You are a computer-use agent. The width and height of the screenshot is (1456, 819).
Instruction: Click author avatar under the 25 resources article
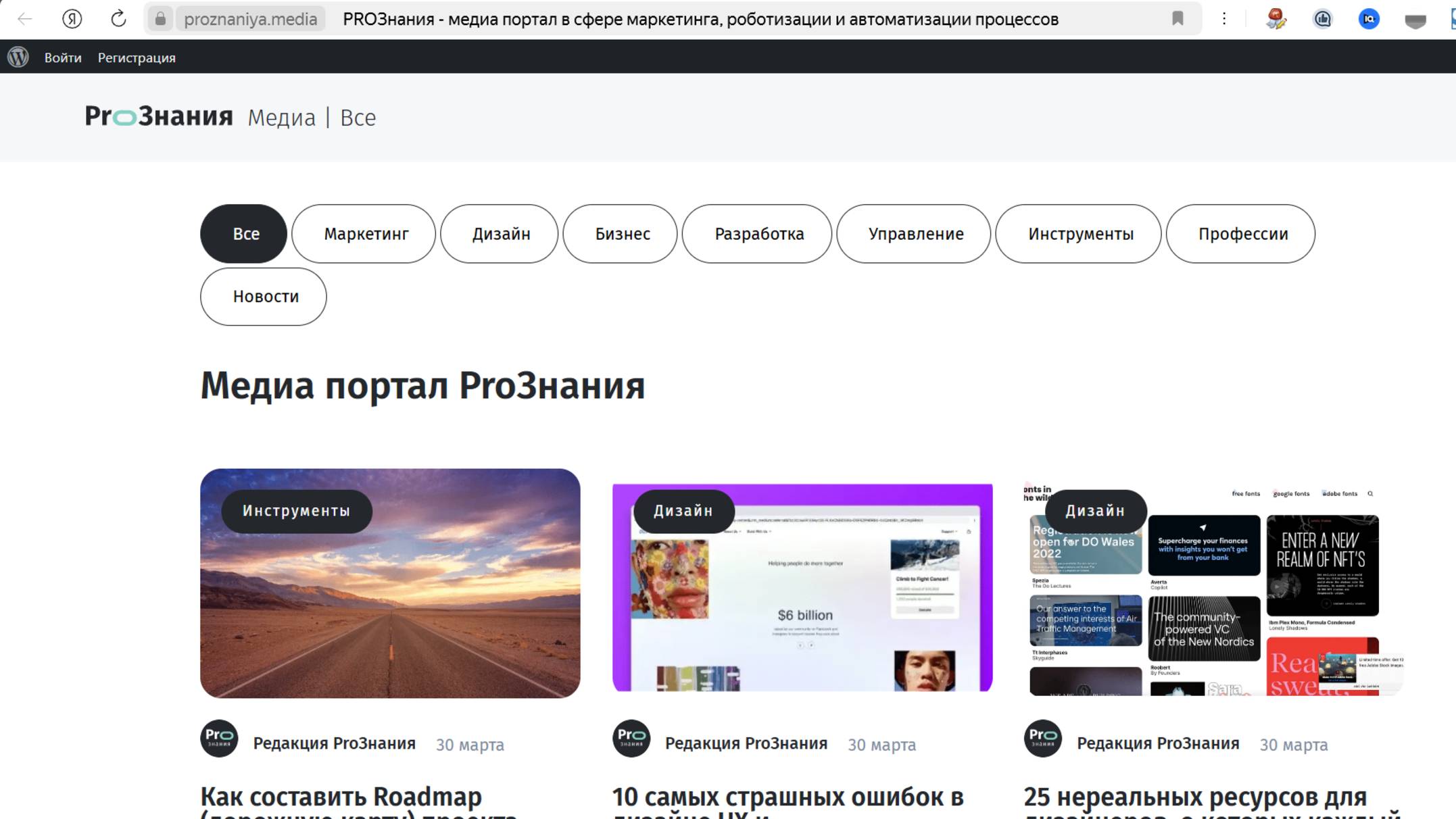point(1043,738)
